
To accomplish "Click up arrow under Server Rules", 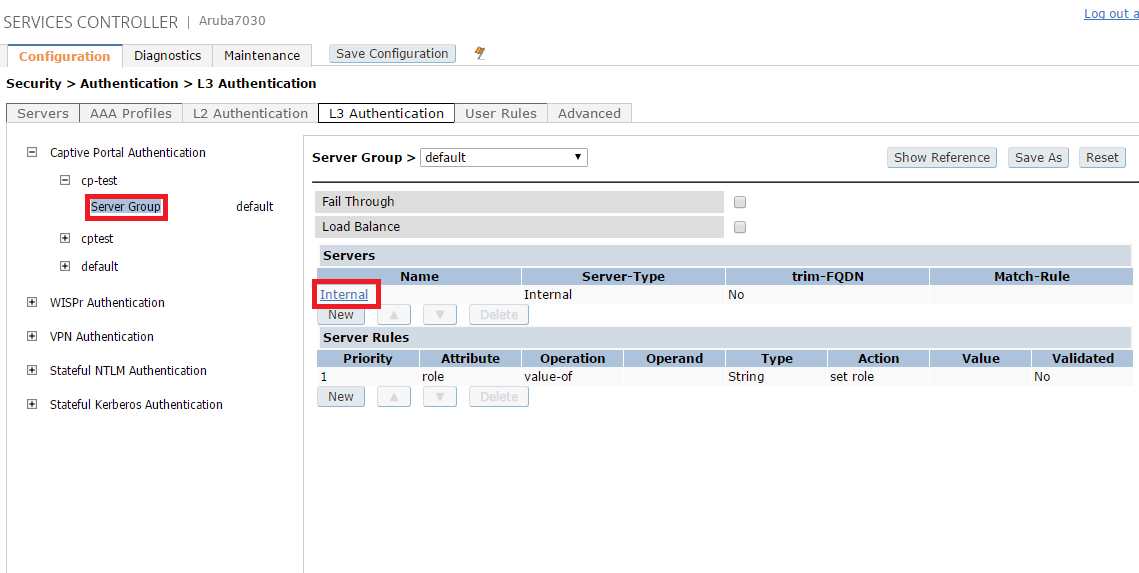I will click(x=394, y=397).
